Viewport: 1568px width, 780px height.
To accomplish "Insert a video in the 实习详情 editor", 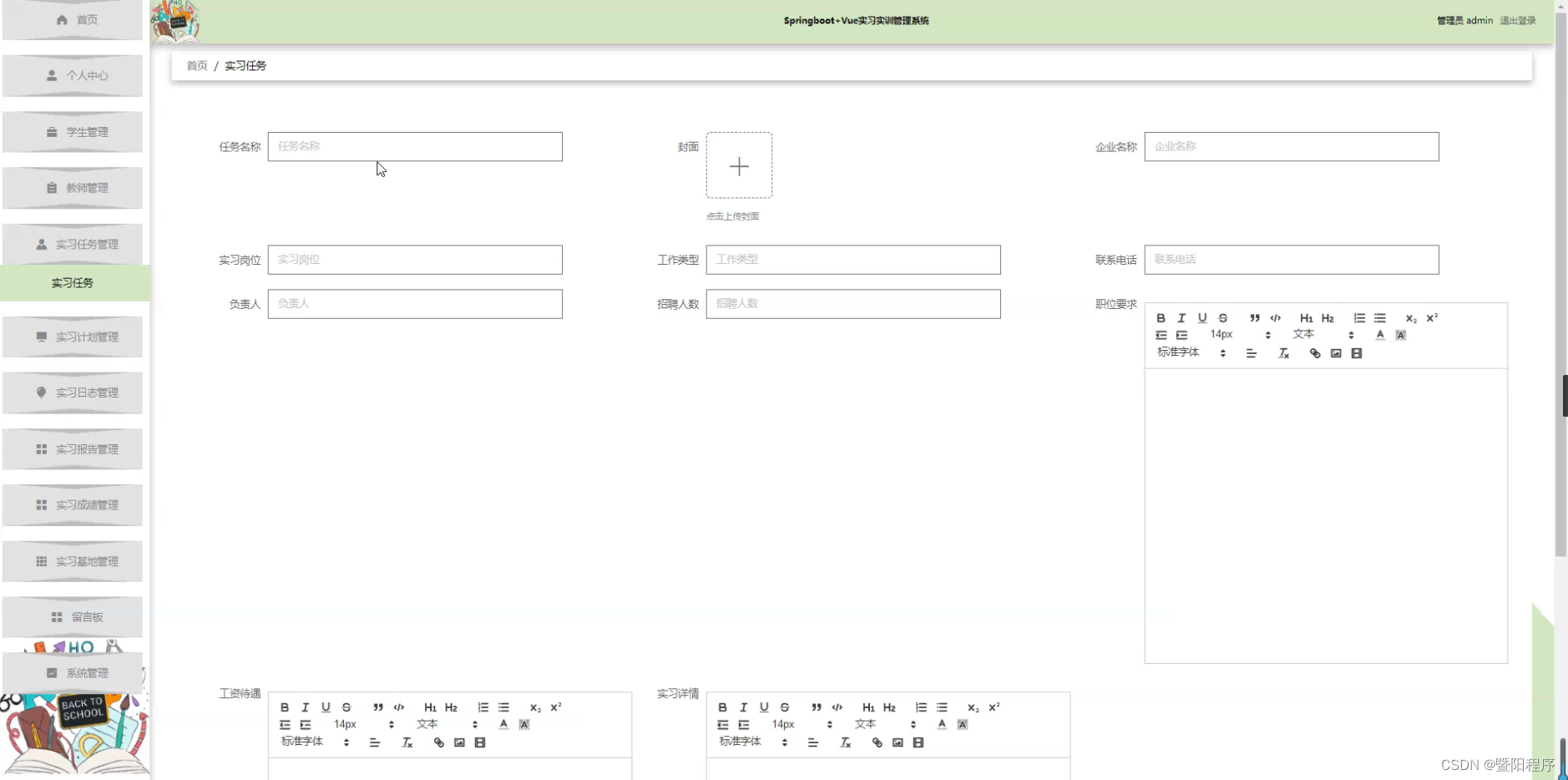I will pyautogui.click(x=918, y=742).
